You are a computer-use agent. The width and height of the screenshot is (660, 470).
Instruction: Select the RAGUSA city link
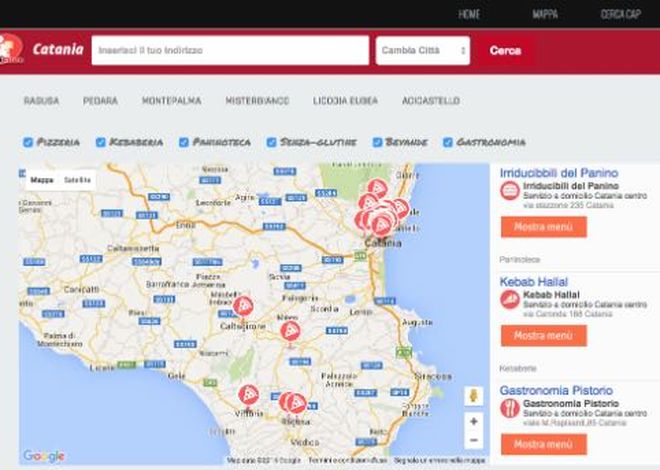pyautogui.click(x=41, y=101)
